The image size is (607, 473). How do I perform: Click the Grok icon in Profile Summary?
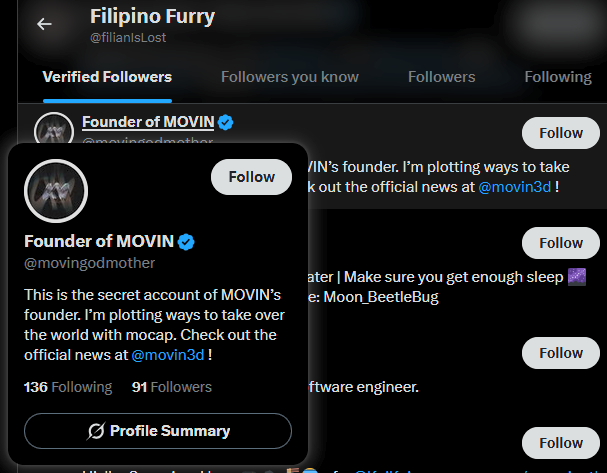(97, 431)
